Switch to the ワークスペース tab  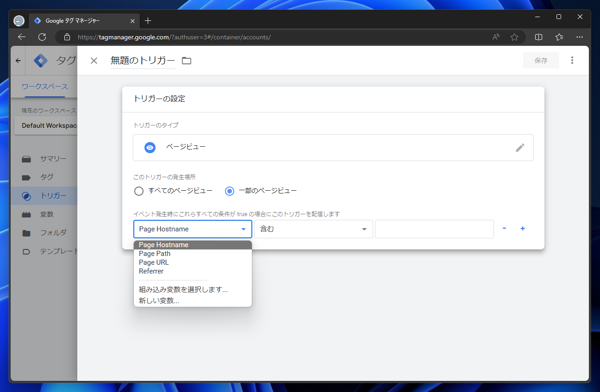(x=44, y=87)
